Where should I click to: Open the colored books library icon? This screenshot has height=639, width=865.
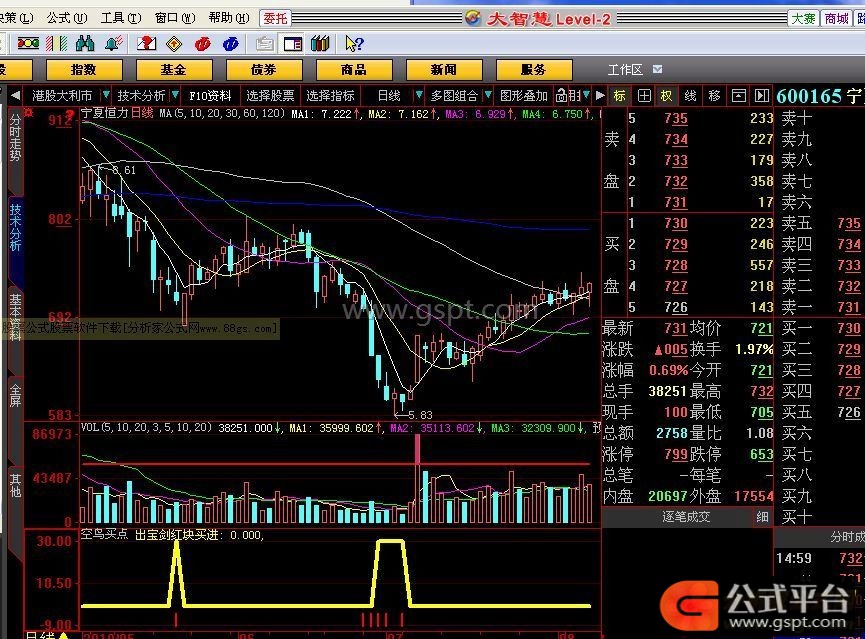click(x=320, y=44)
